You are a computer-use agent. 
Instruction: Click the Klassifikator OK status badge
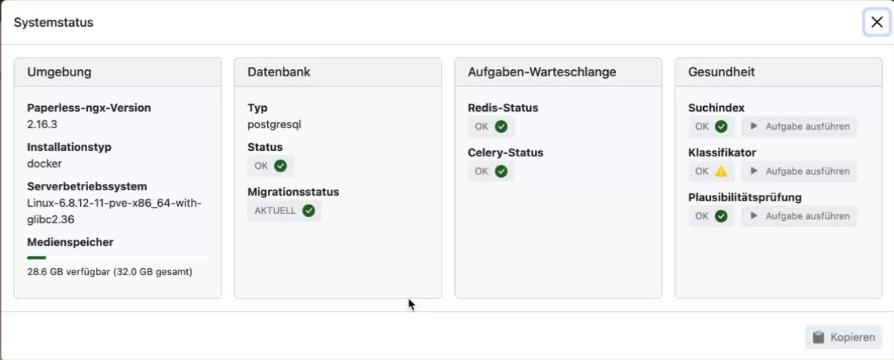[711, 171]
